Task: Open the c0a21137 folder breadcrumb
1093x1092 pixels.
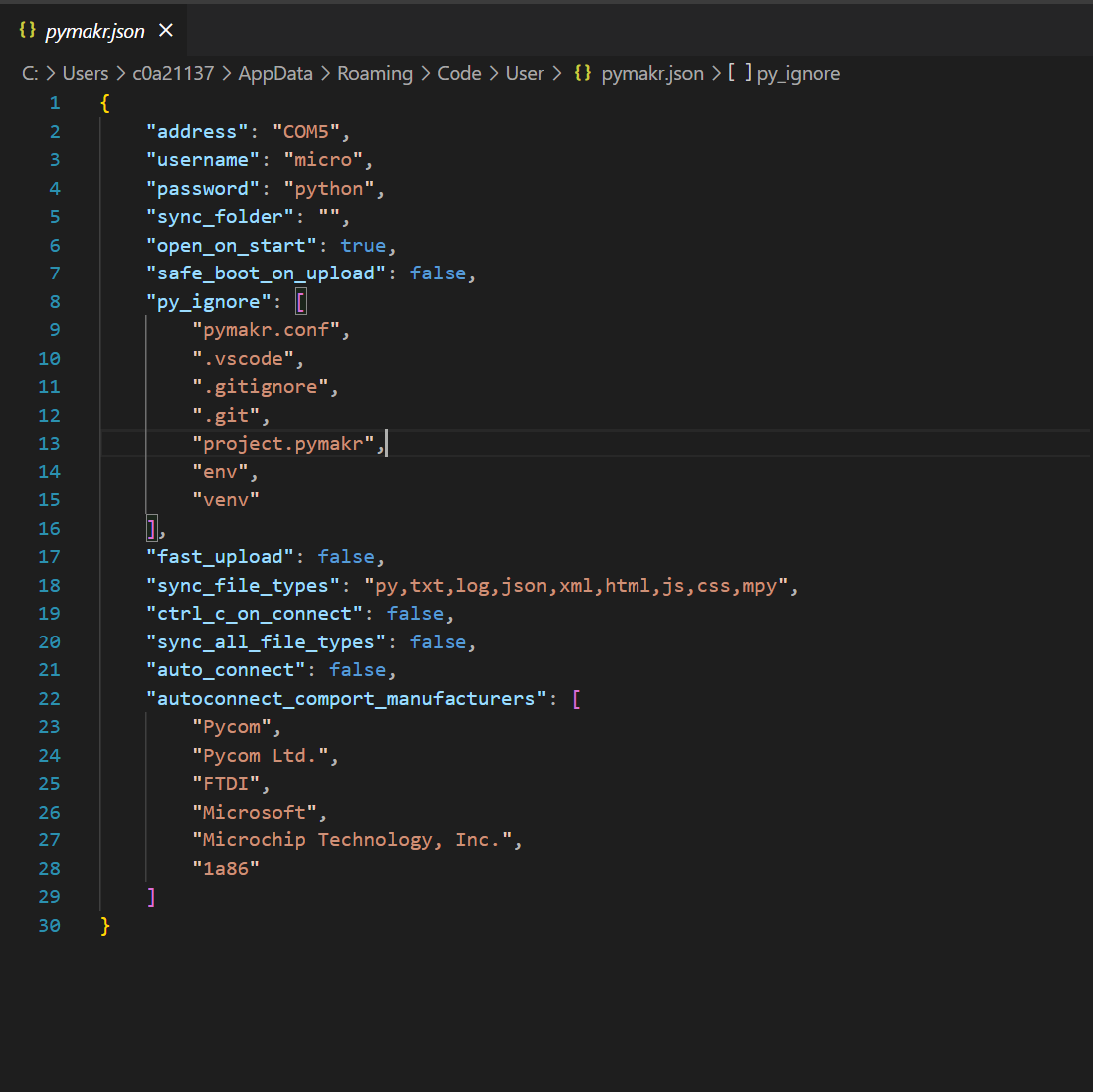Action: 173,73
